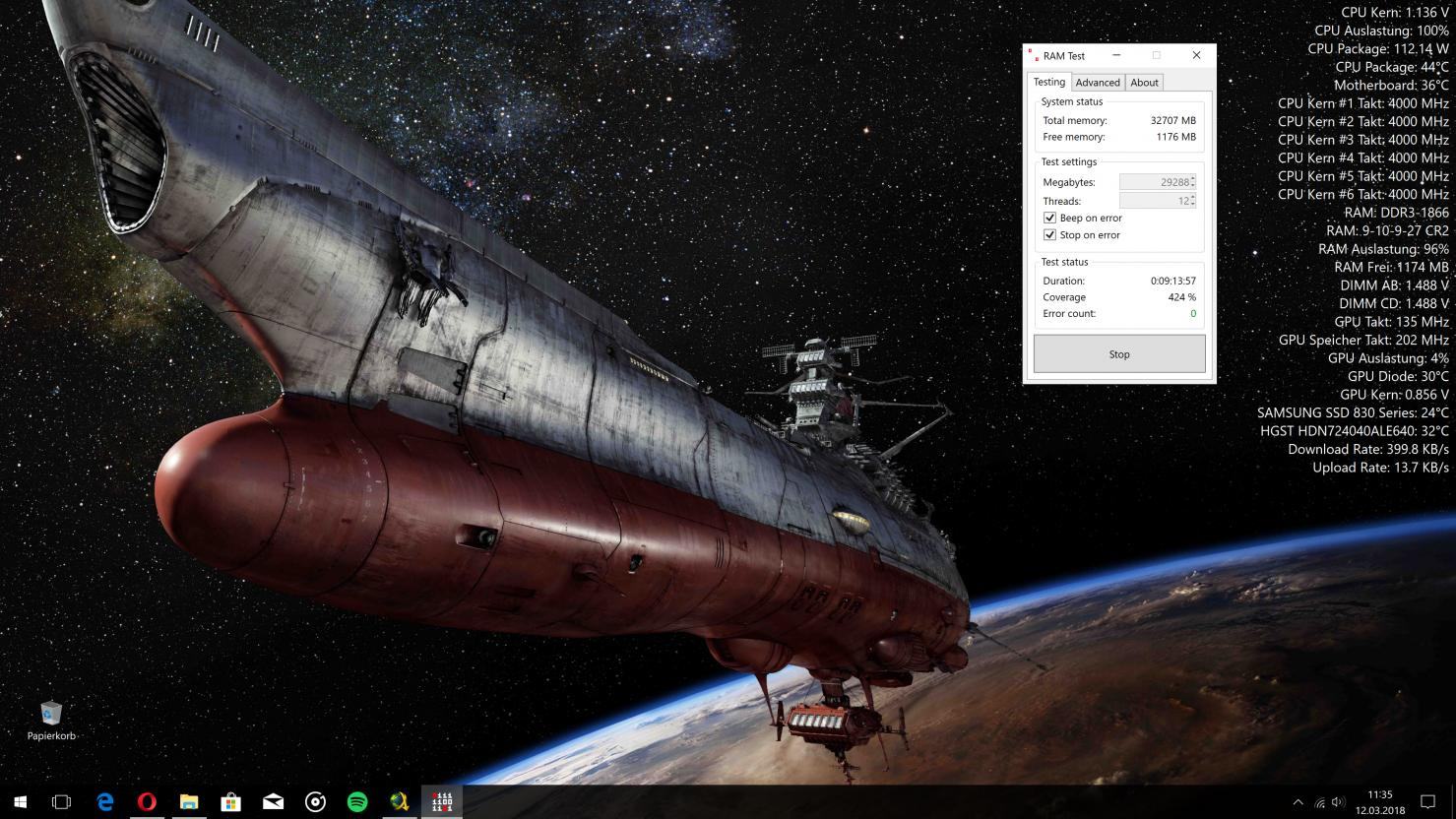Click the Megabytes input field
The image size is (1456, 819).
tap(1158, 182)
